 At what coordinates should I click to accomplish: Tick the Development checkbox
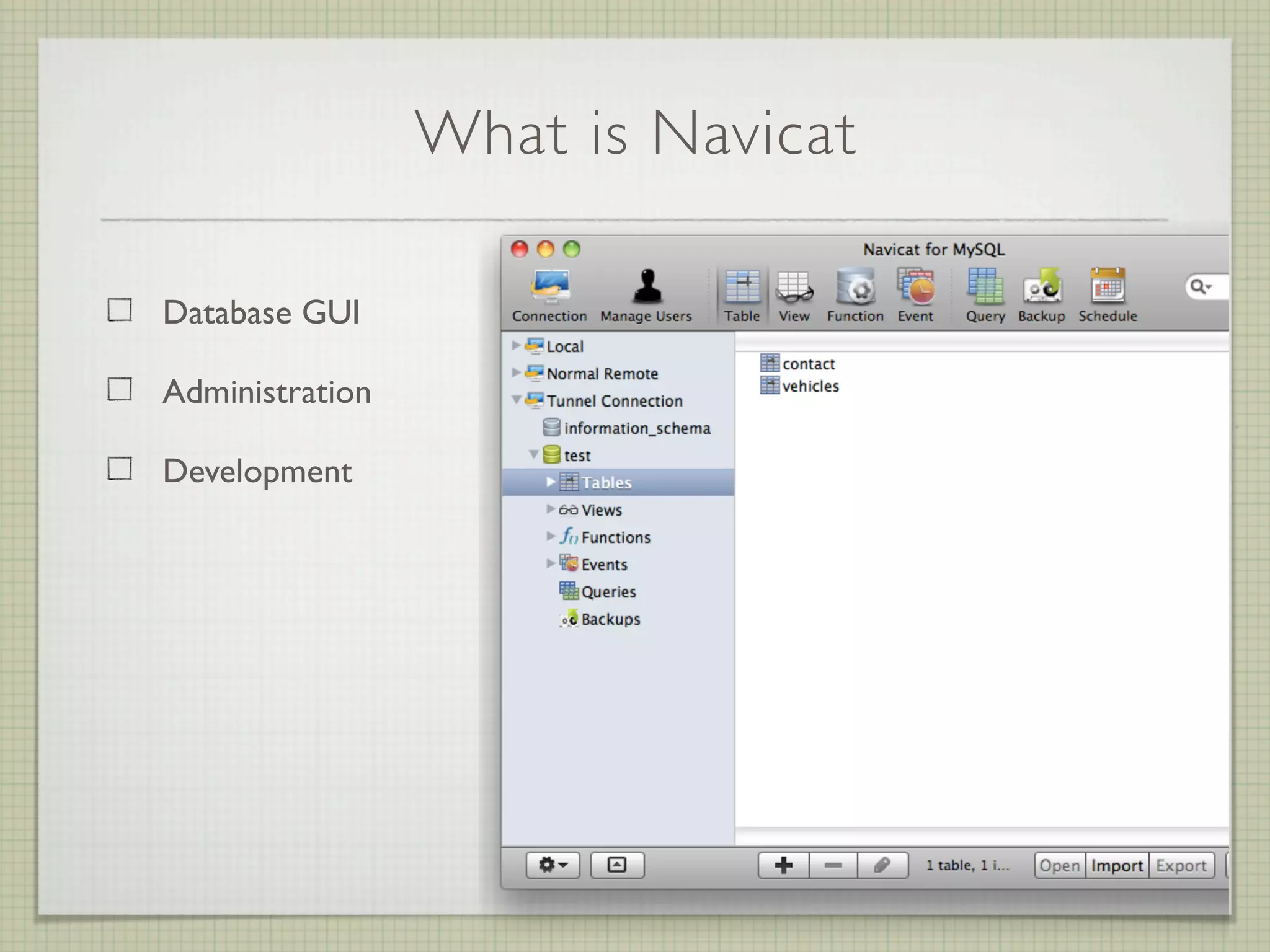(x=119, y=469)
